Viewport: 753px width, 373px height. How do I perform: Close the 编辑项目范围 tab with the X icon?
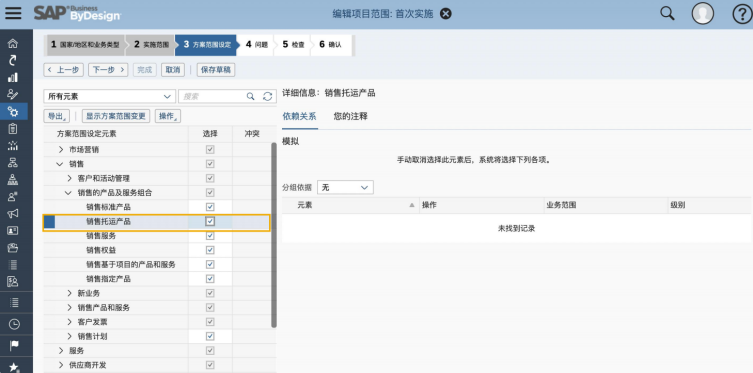click(446, 14)
